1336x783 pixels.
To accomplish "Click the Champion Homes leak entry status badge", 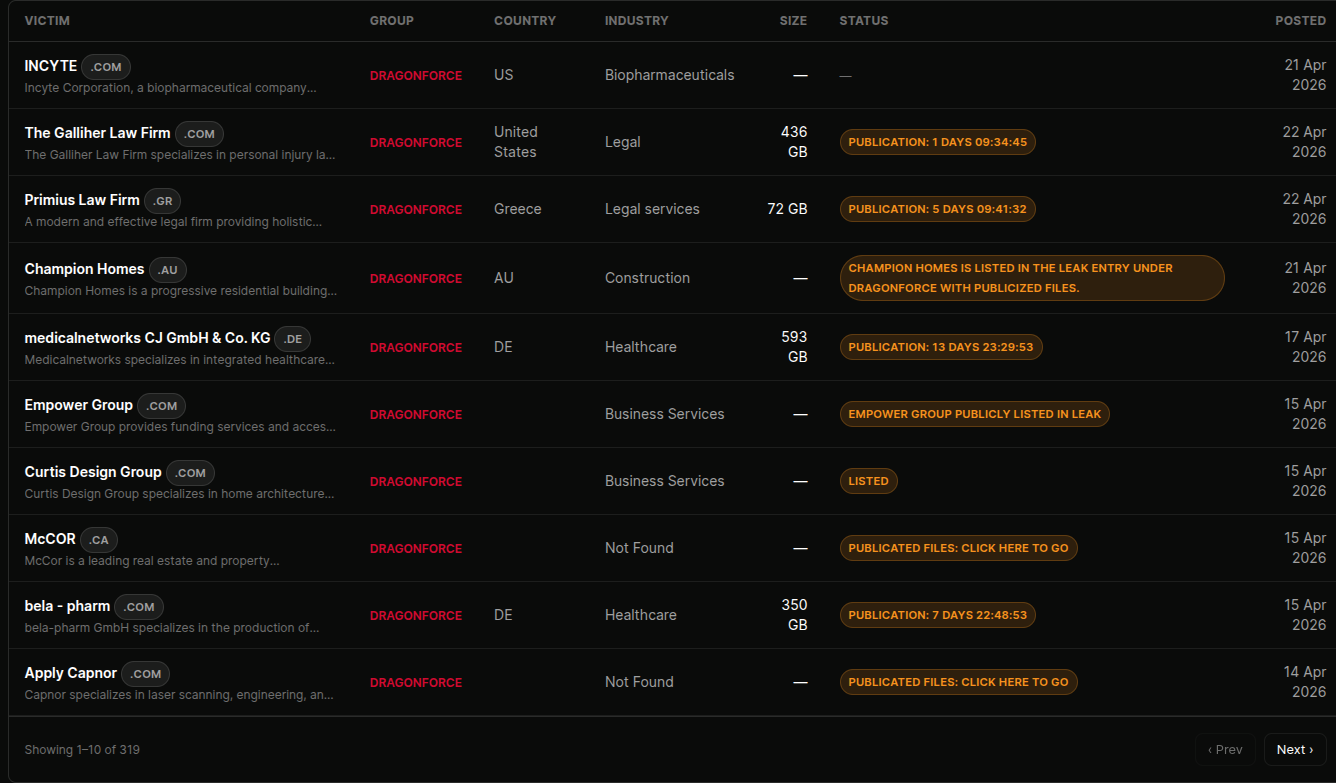I will coord(1032,278).
